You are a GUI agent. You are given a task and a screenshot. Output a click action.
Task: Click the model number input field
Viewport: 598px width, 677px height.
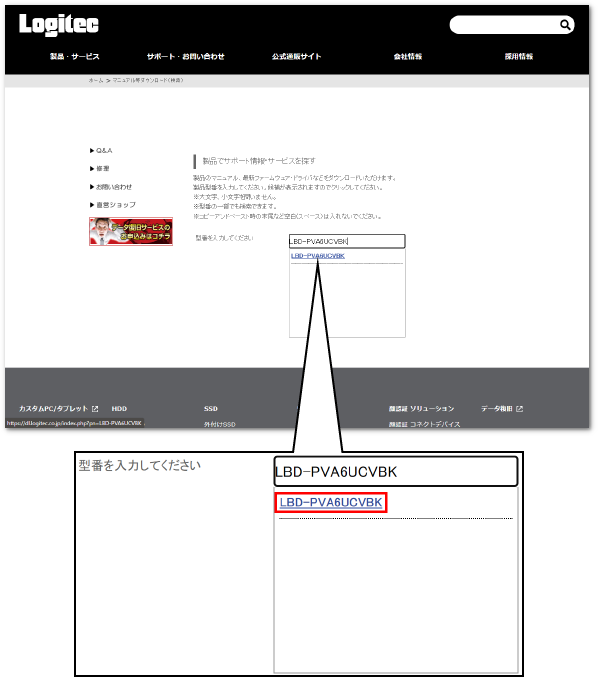click(x=347, y=241)
